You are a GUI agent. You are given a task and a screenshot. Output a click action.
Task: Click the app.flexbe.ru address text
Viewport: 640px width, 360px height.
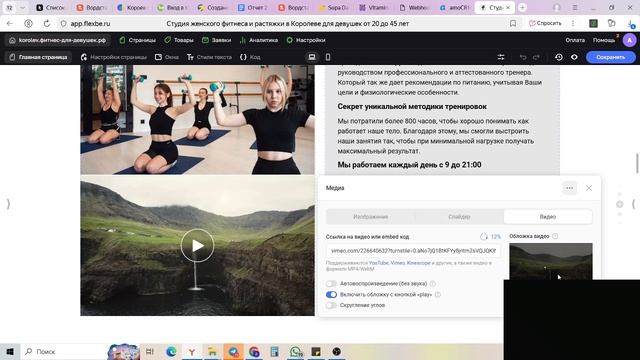(x=90, y=24)
